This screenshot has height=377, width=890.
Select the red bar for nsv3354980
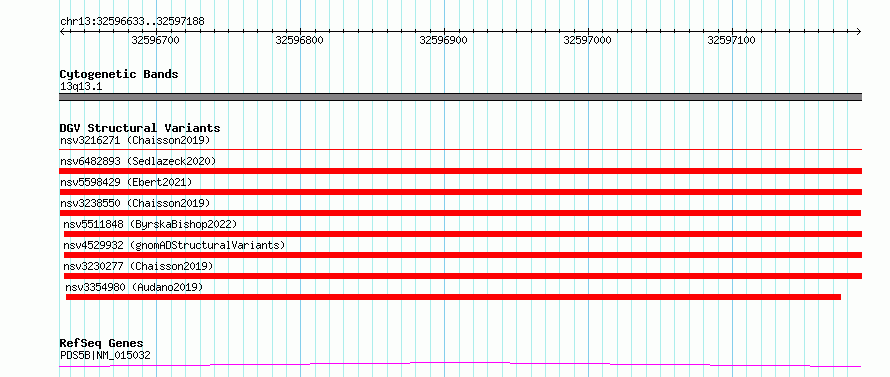tap(453, 297)
